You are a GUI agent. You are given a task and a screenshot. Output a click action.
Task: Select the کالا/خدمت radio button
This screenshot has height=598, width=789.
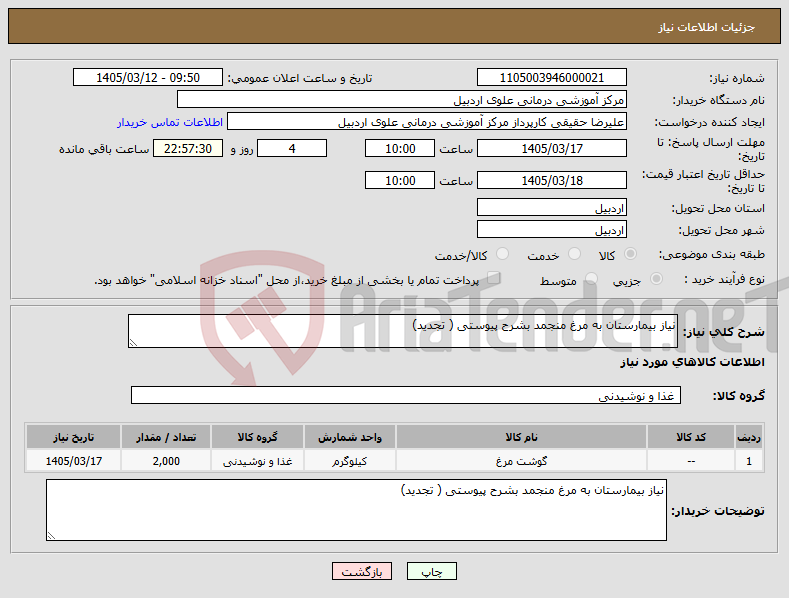pyautogui.click(x=502, y=254)
